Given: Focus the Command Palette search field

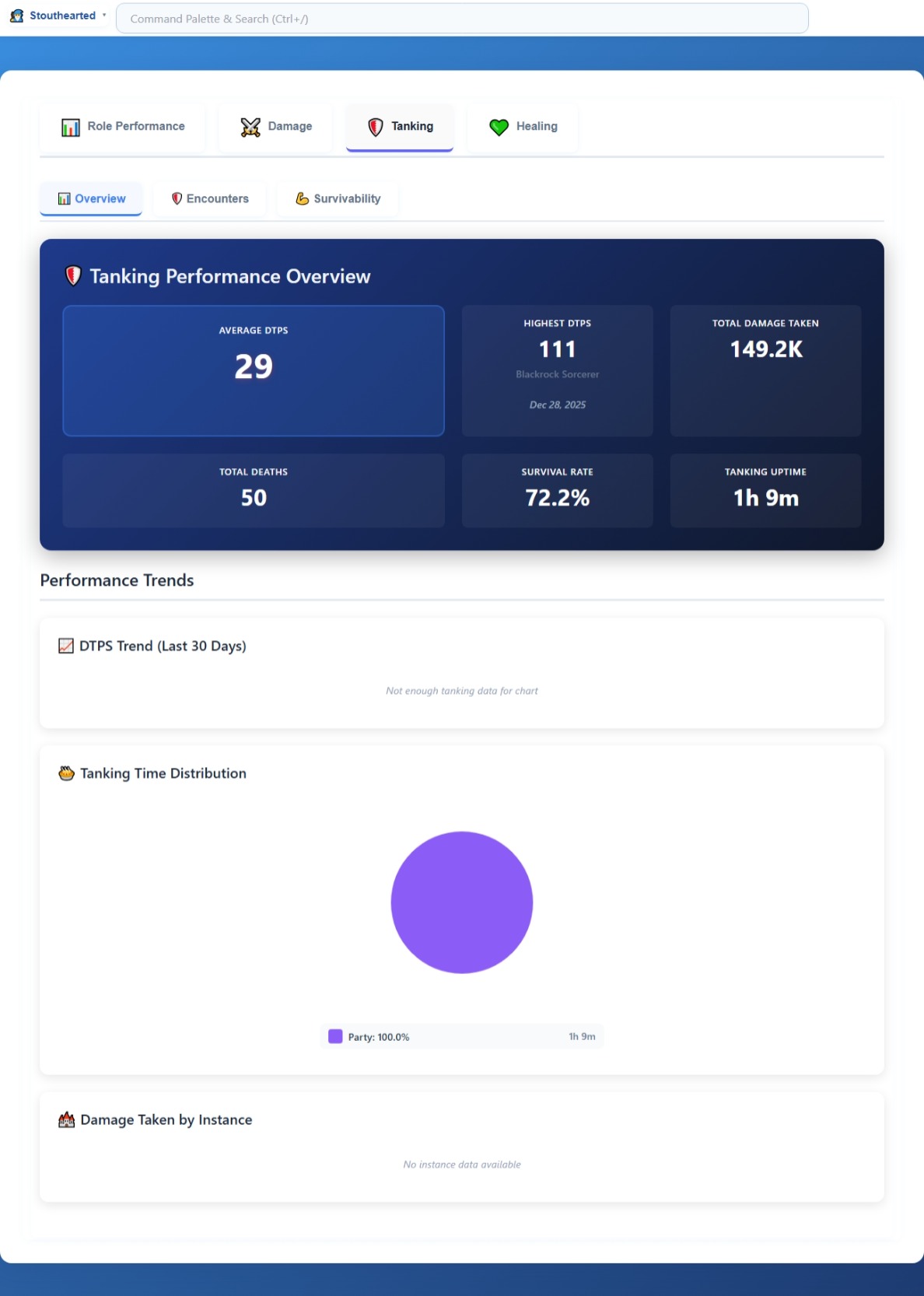Looking at the screenshot, I should click(461, 19).
